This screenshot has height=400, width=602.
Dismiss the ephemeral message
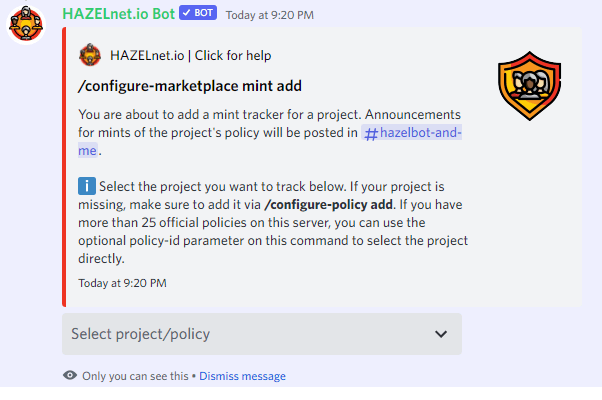242,376
